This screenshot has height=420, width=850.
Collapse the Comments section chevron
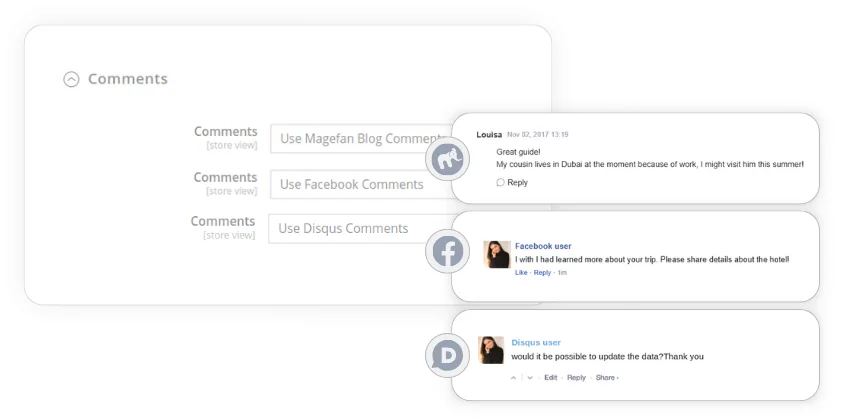pos(71,80)
